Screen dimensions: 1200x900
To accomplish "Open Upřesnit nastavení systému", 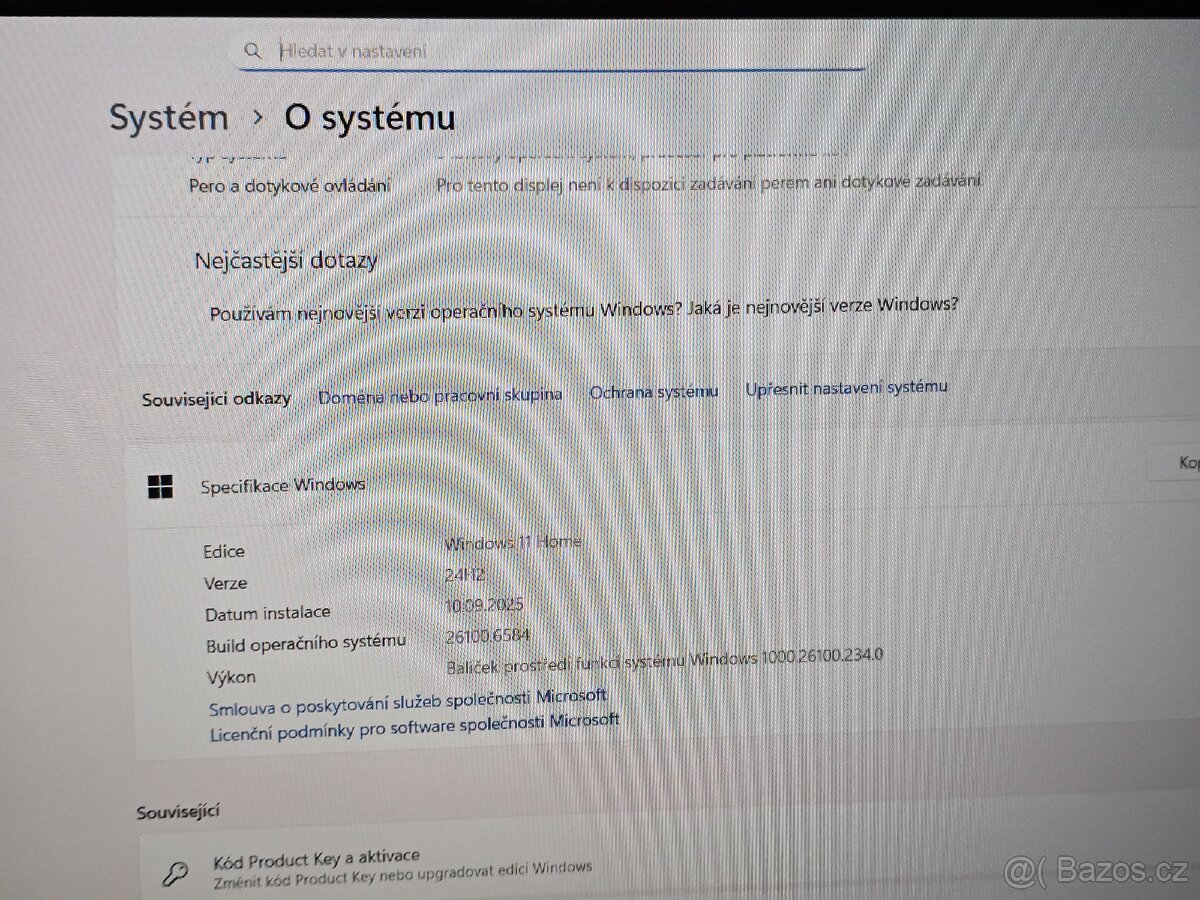I will [x=845, y=387].
